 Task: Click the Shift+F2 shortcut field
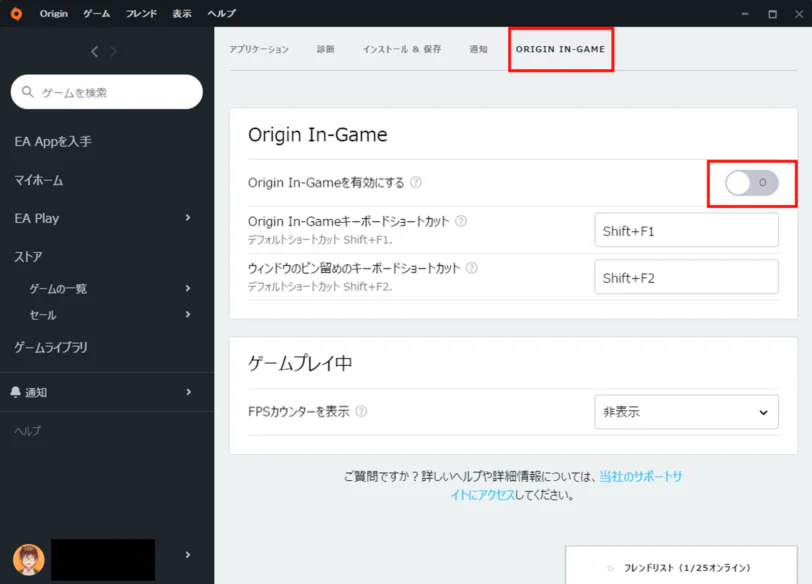pyautogui.click(x=686, y=277)
